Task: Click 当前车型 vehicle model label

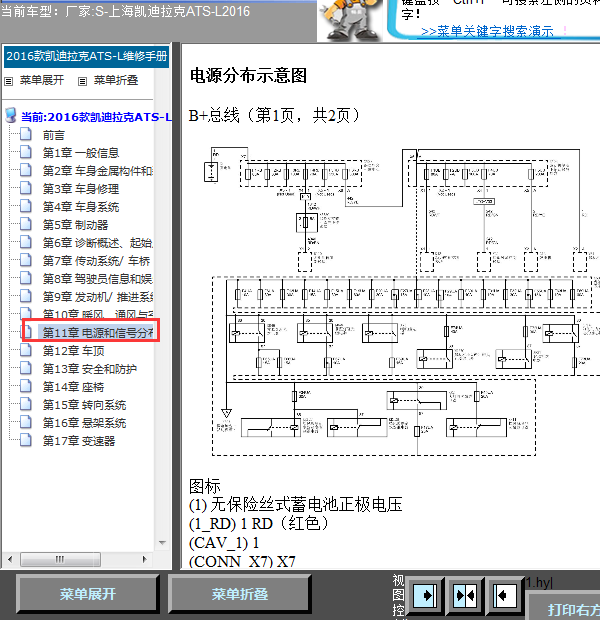Action: [125, 11]
